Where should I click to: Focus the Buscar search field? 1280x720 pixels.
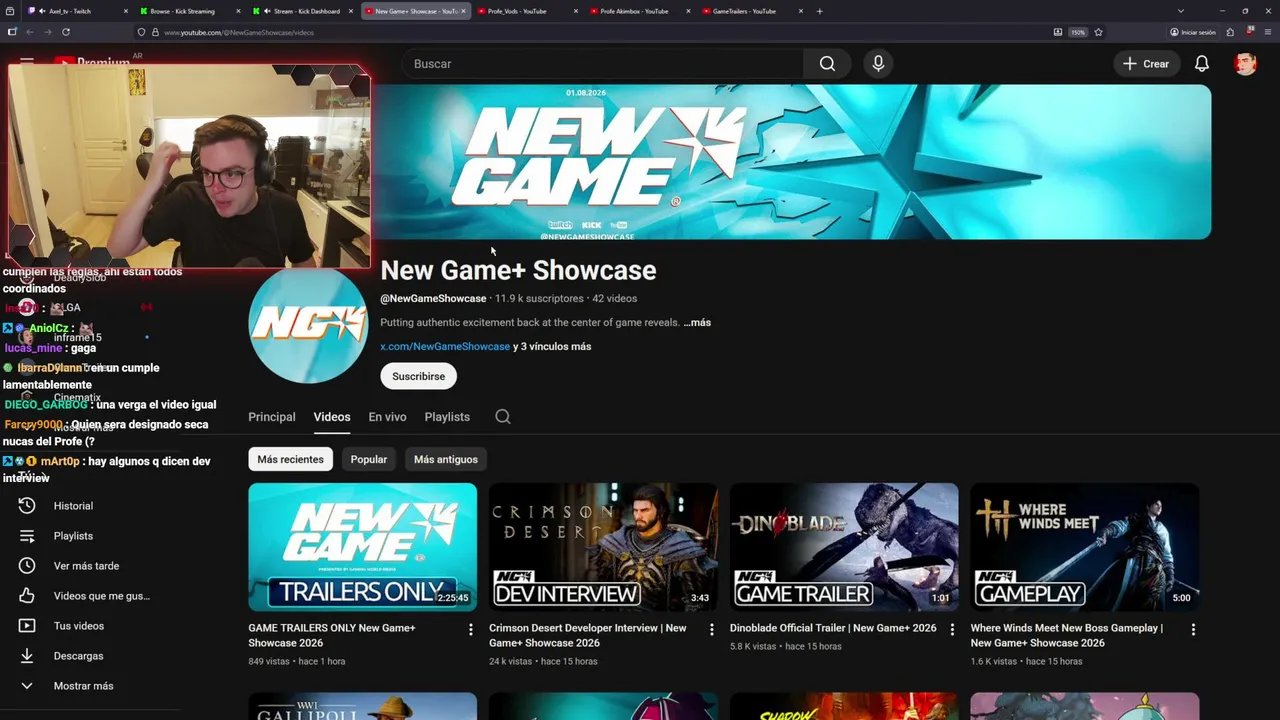603,64
